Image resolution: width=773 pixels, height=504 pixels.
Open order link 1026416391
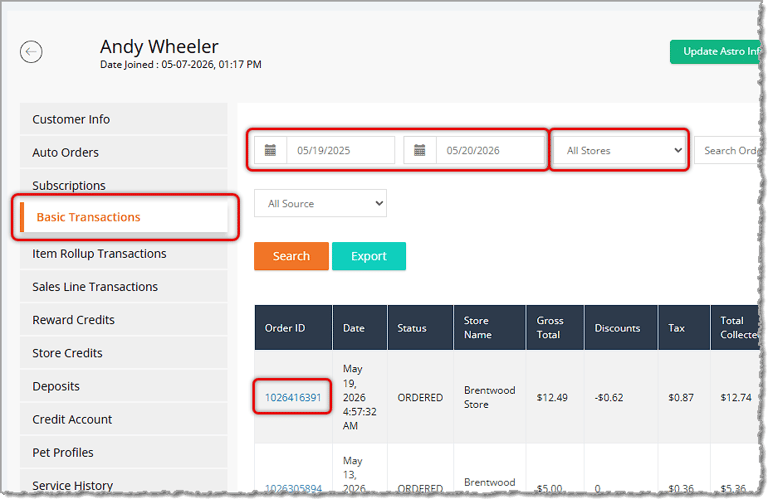click(293, 397)
